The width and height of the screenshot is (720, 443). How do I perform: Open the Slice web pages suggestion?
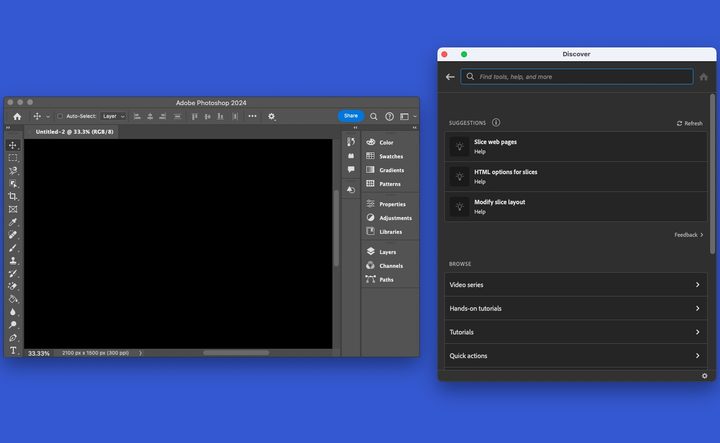575,146
